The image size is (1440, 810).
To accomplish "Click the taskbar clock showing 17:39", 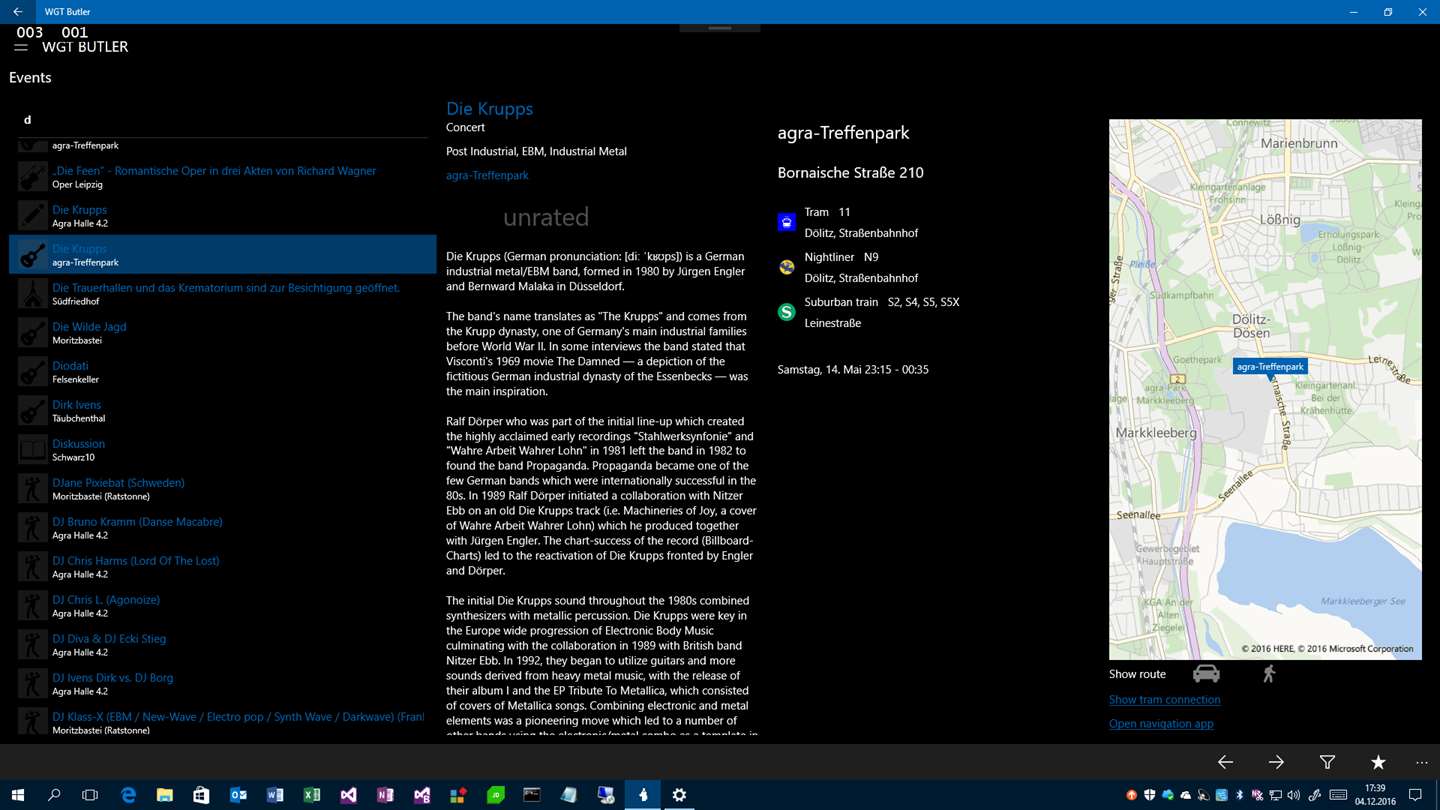I will [1377, 795].
